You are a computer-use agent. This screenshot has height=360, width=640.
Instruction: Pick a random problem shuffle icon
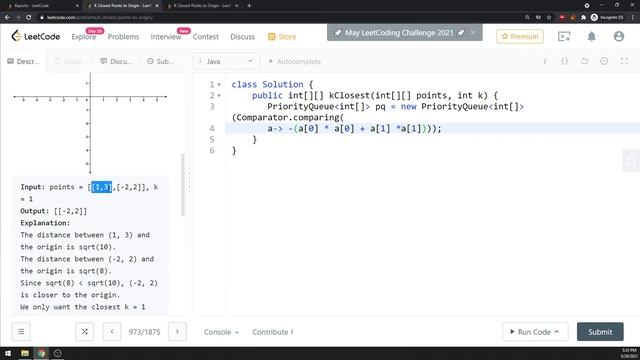click(84, 331)
